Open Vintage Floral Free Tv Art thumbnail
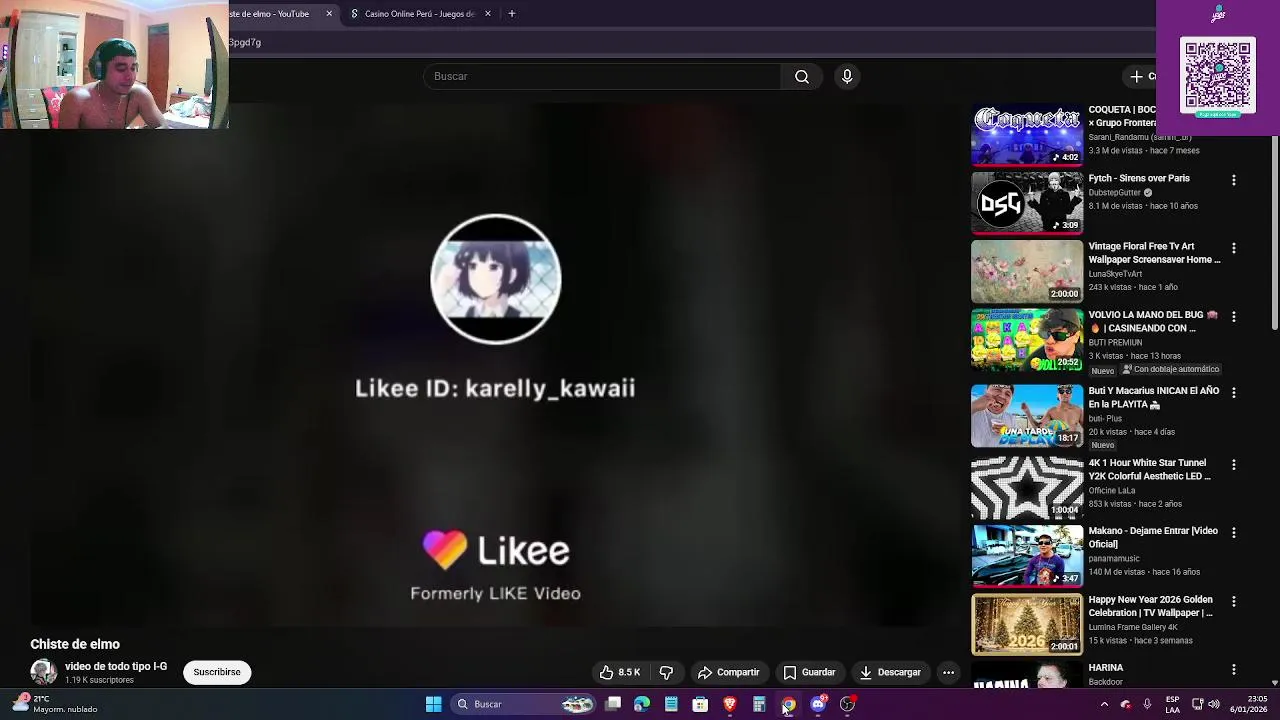1280x720 pixels. point(1027,271)
